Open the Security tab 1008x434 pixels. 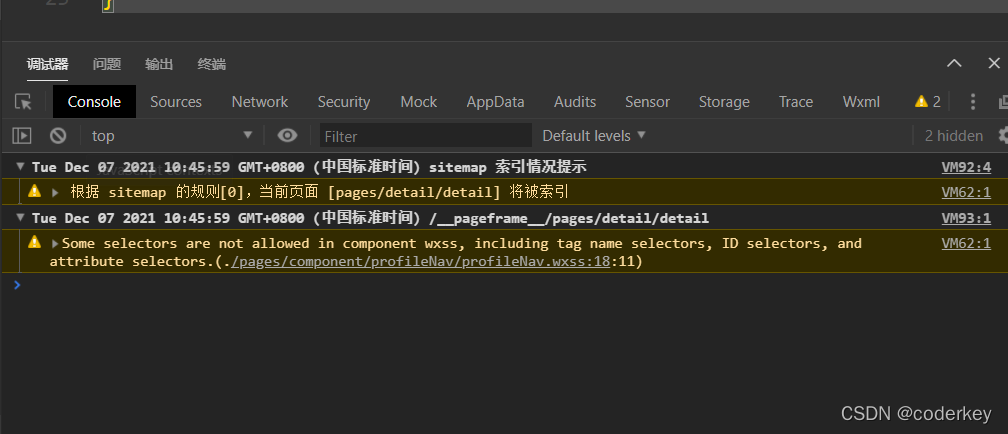pos(344,102)
